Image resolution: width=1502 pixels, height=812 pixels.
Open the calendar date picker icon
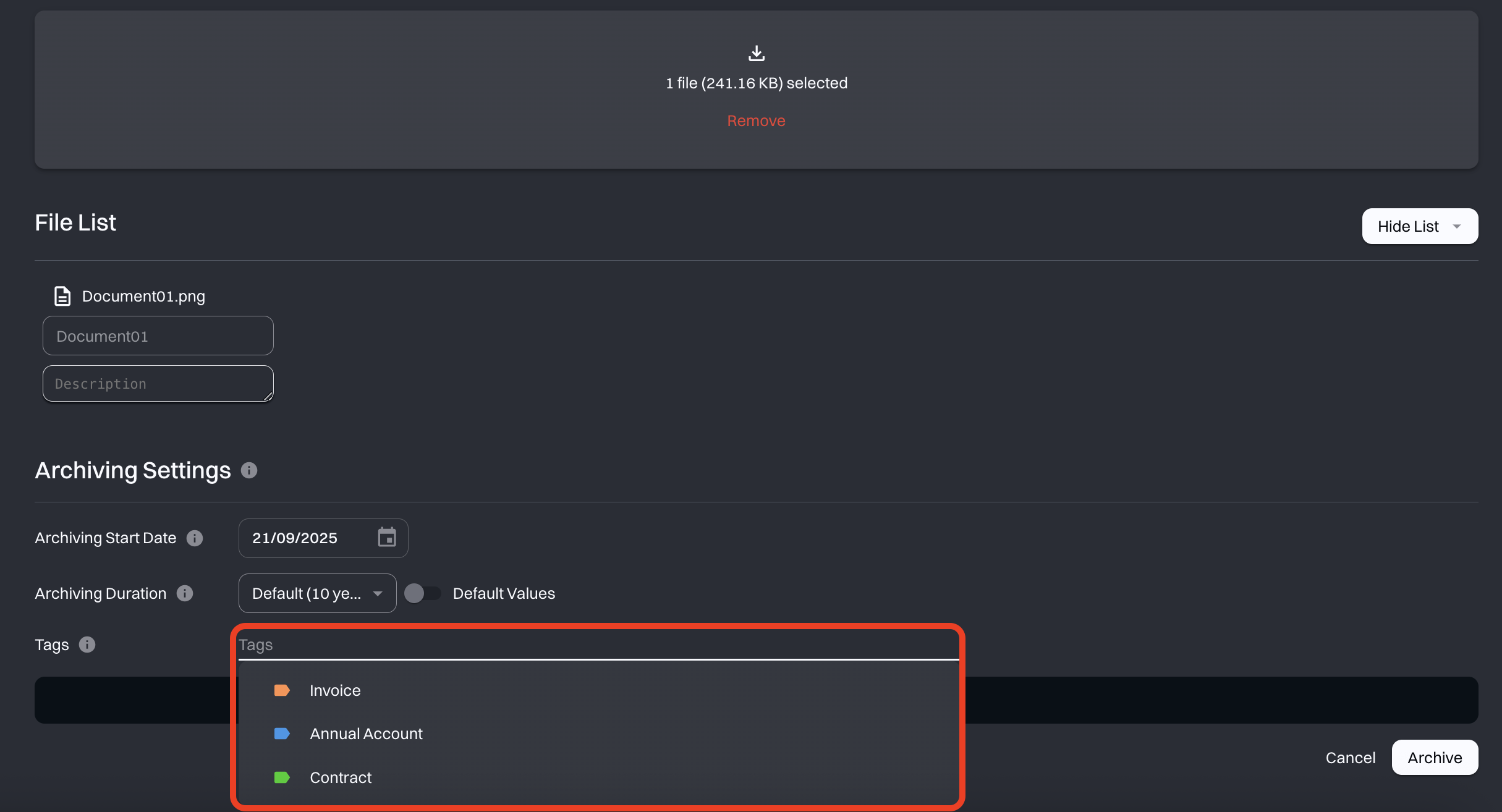(x=387, y=538)
